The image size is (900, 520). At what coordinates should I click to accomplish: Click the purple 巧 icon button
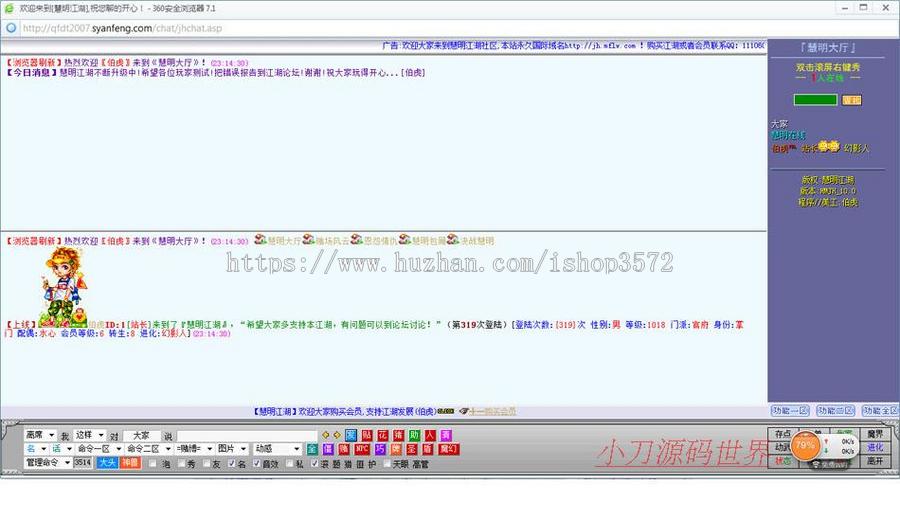click(x=380, y=449)
